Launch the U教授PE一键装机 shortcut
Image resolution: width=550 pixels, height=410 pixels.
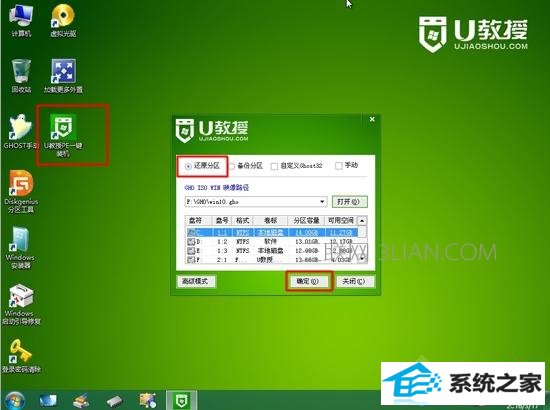point(63,135)
